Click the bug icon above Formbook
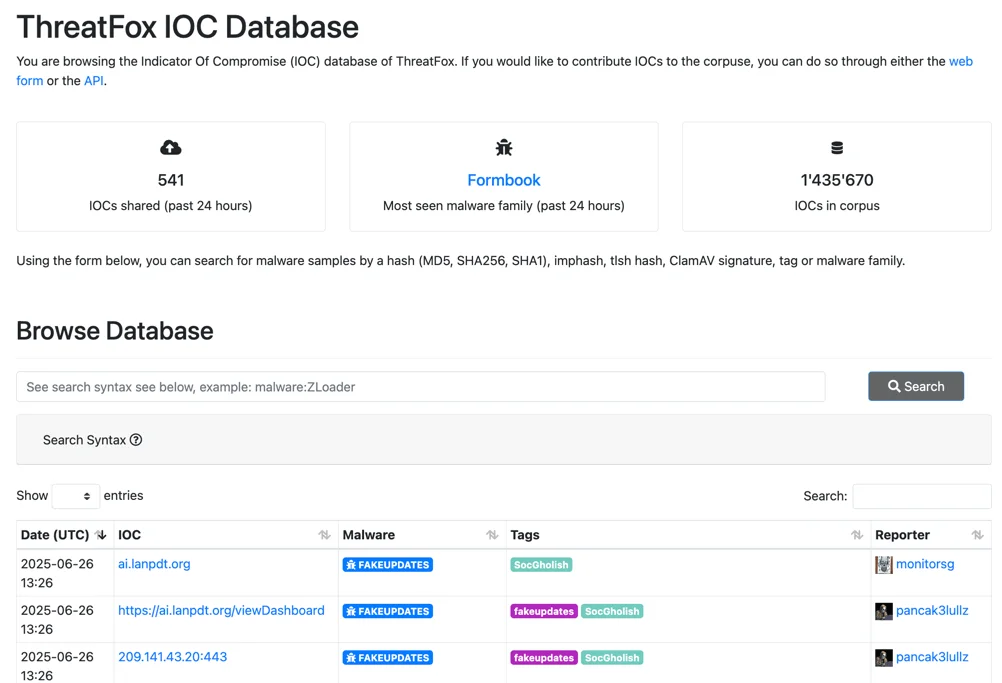Image resolution: width=1002 pixels, height=683 pixels. point(504,148)
